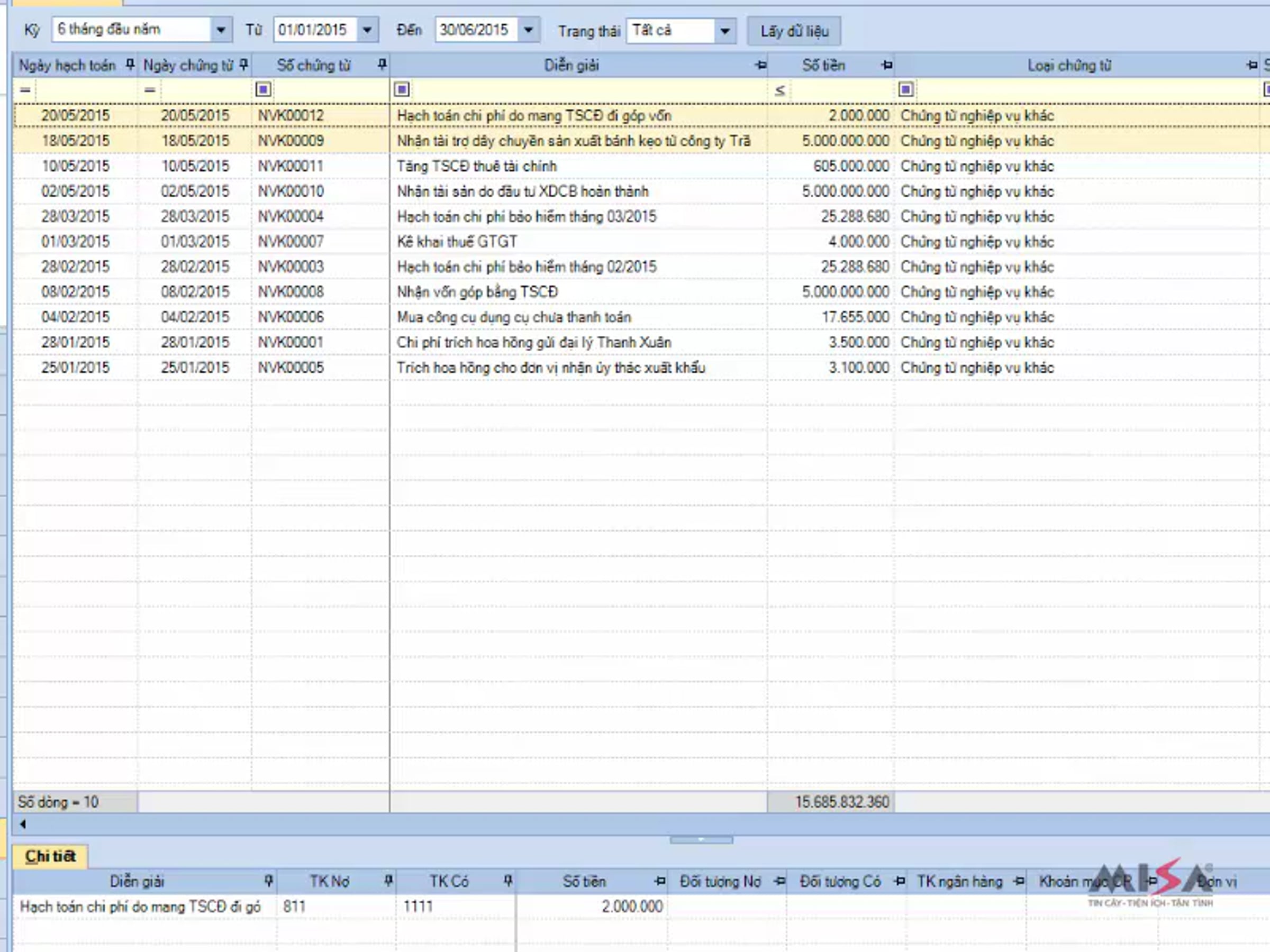
Task: Click amount 3.100.000
Action: pos(859,367)
